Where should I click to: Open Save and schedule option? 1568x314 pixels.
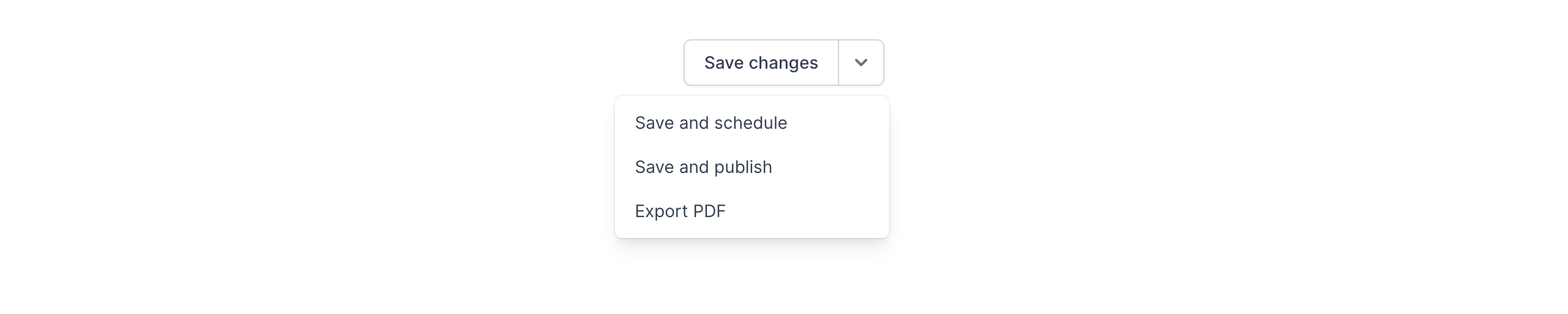coord(710,123)
